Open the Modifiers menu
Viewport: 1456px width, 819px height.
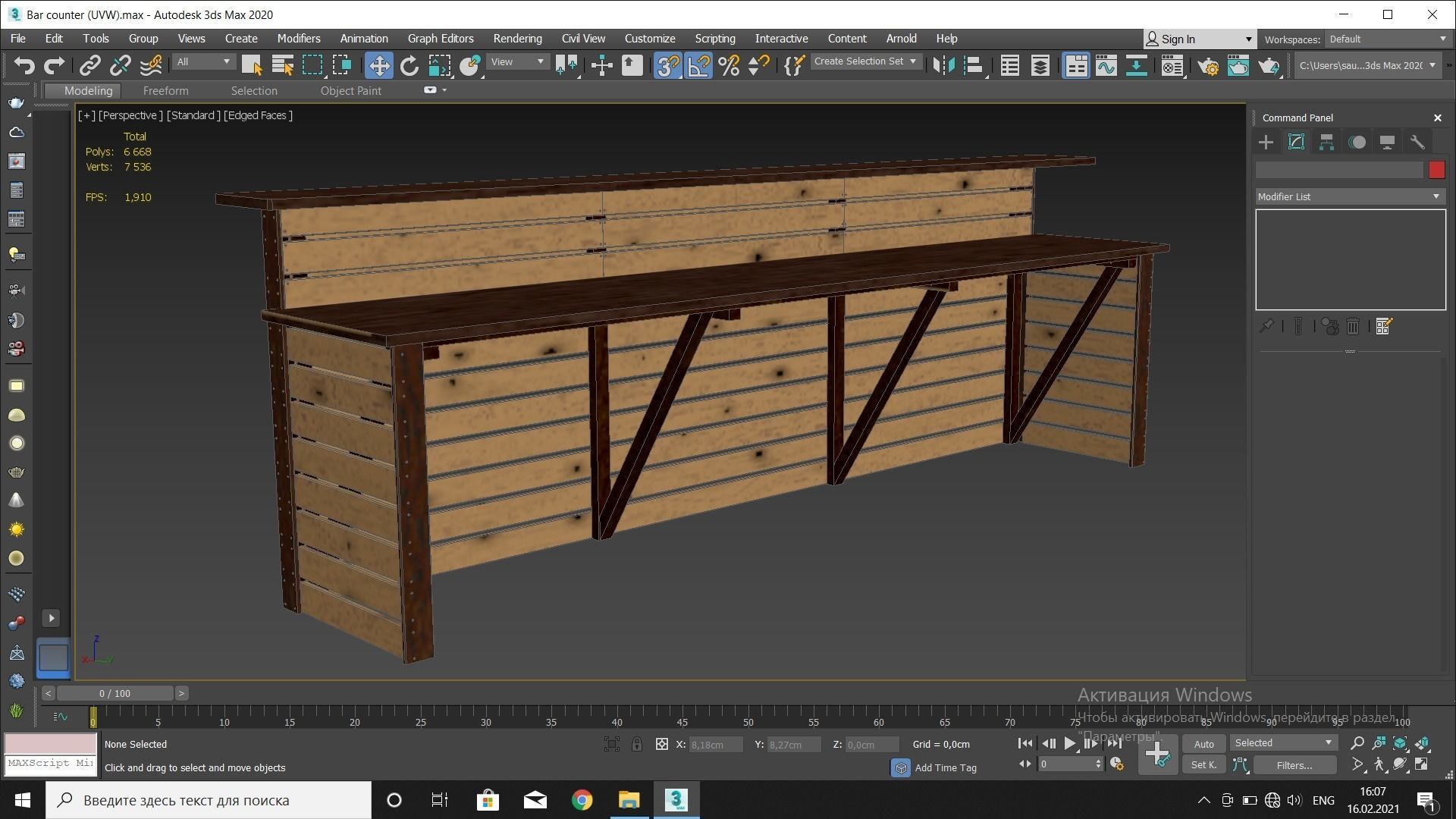[x=299, y=39]
